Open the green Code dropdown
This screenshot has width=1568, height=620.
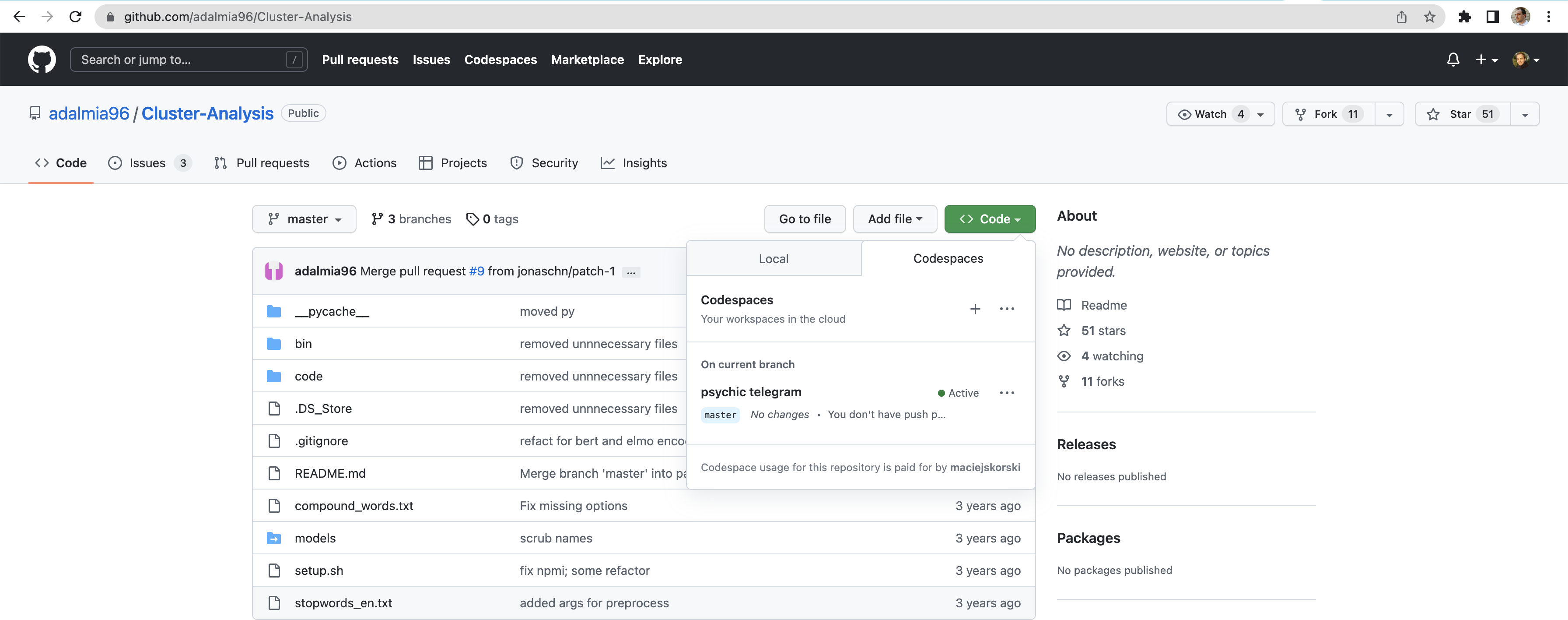pyautogui.click(x=990, y=218)
